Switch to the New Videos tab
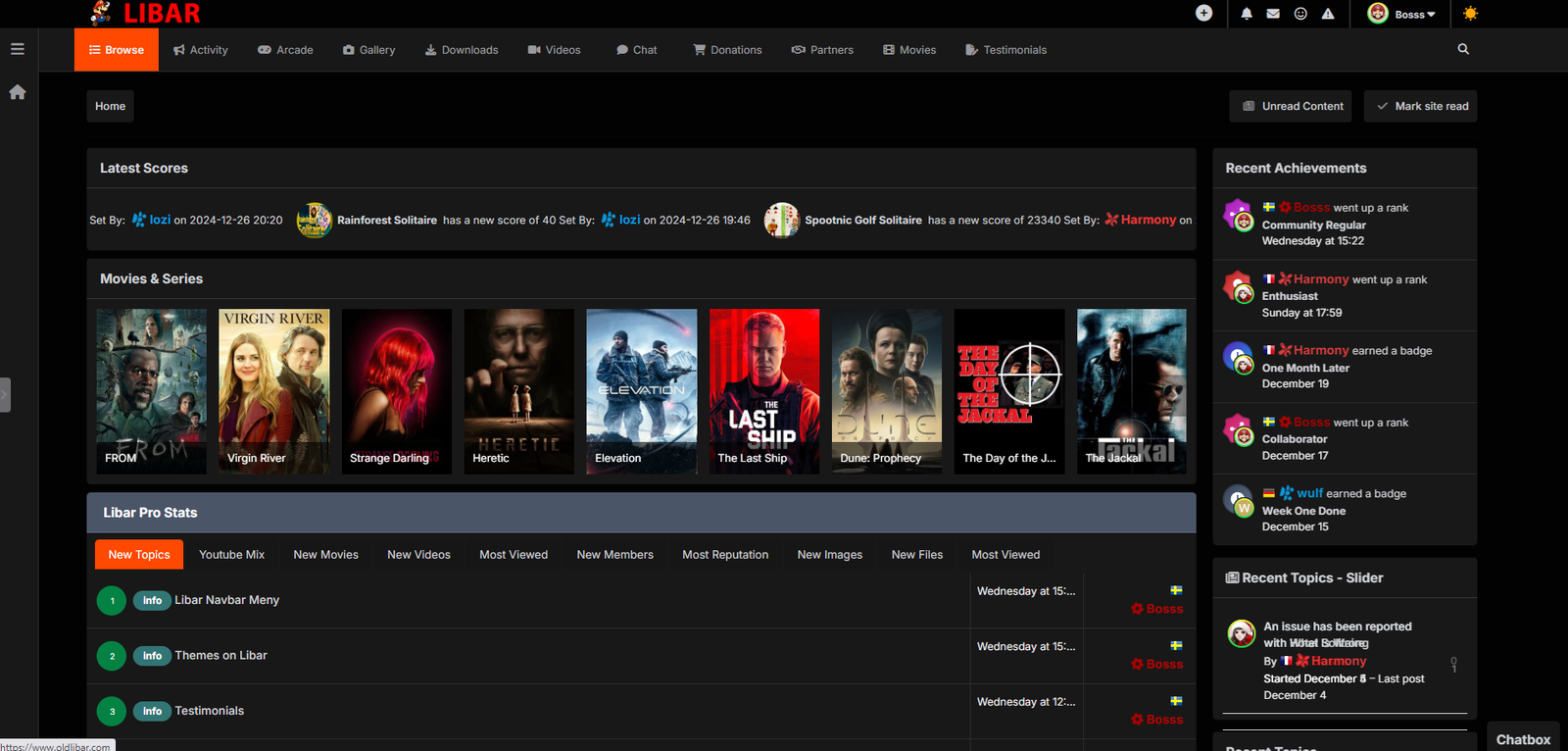This screenshot has width=1568, height=751. point(418,555)
